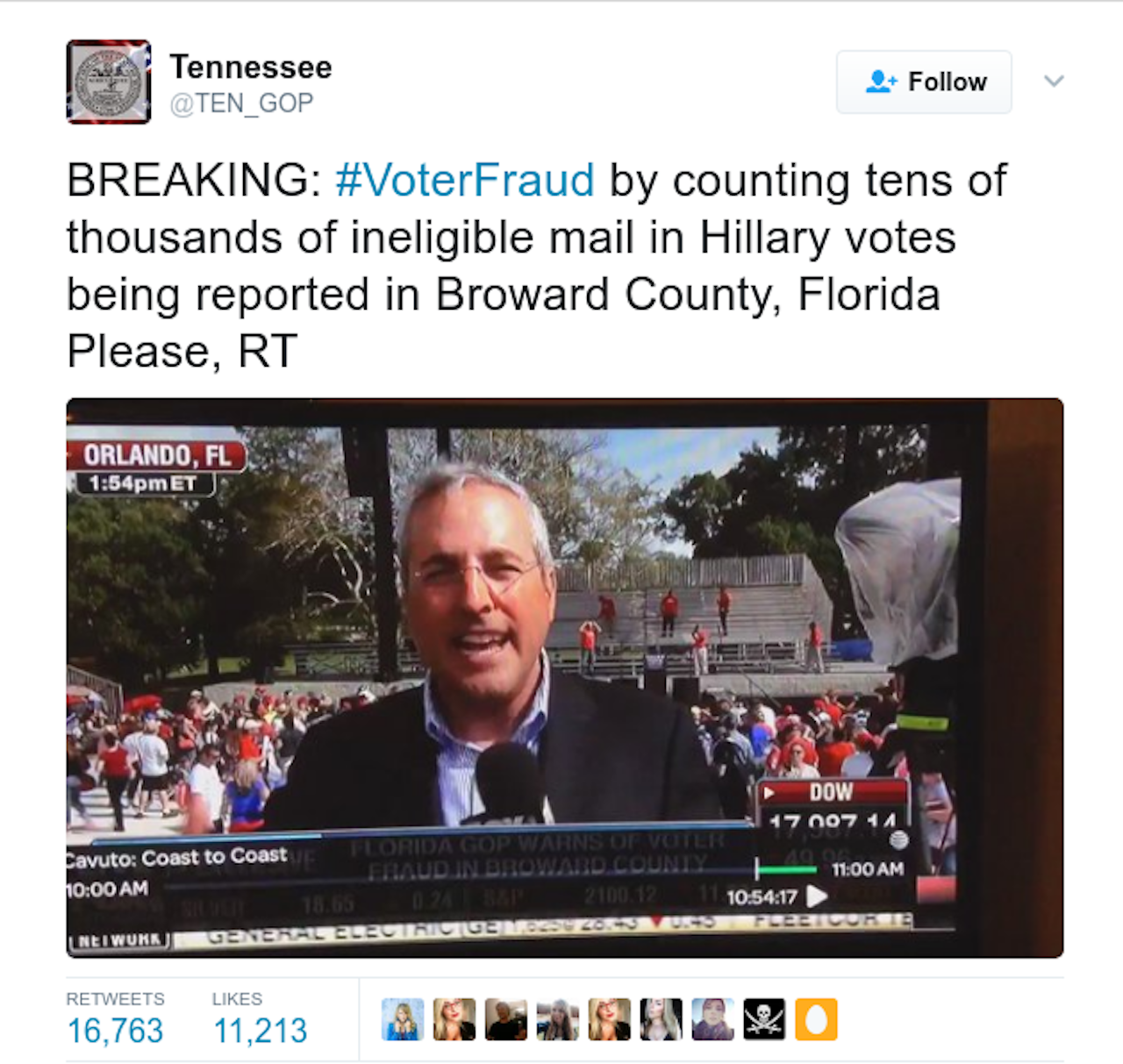The image size is (1123, 1064).
Task: Open the Tennessee display name link
Action: [x=251, y=67]
